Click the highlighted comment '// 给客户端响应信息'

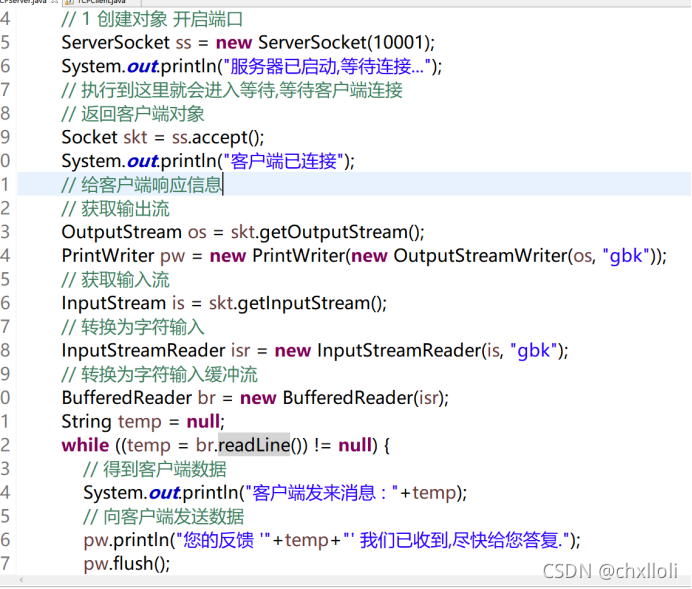[x=142, y=185]
